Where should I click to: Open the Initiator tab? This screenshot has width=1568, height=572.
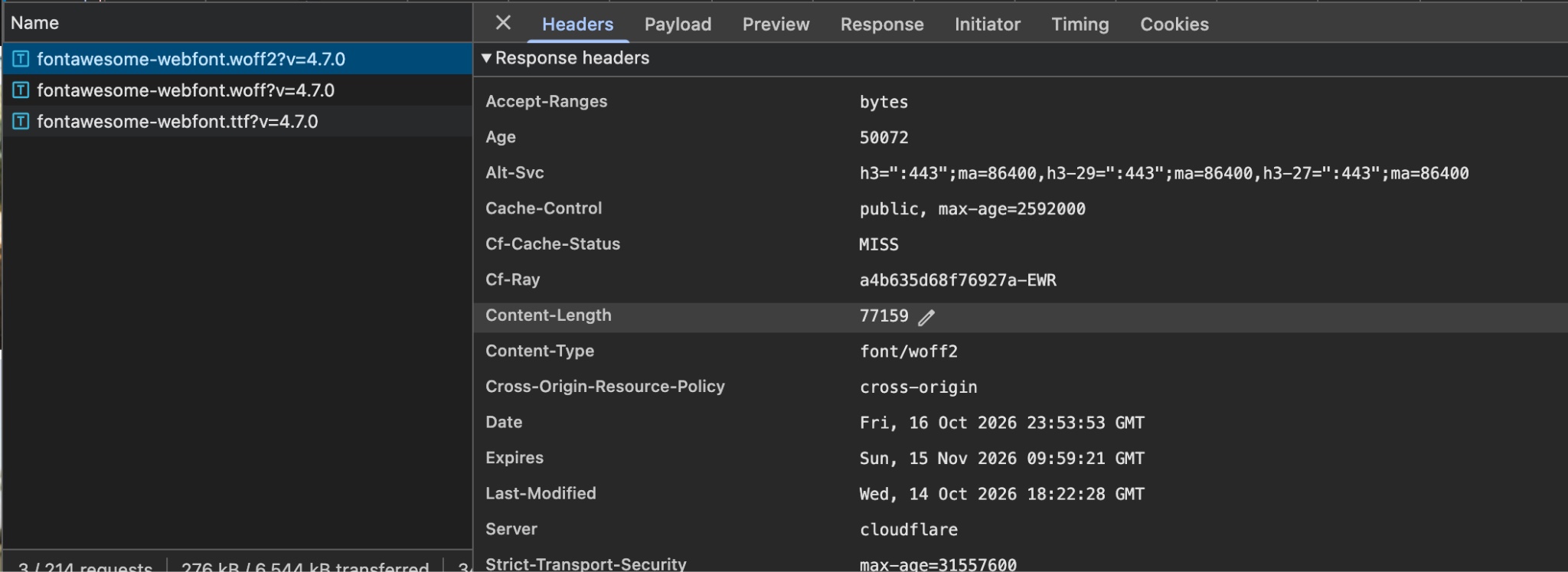987,25
